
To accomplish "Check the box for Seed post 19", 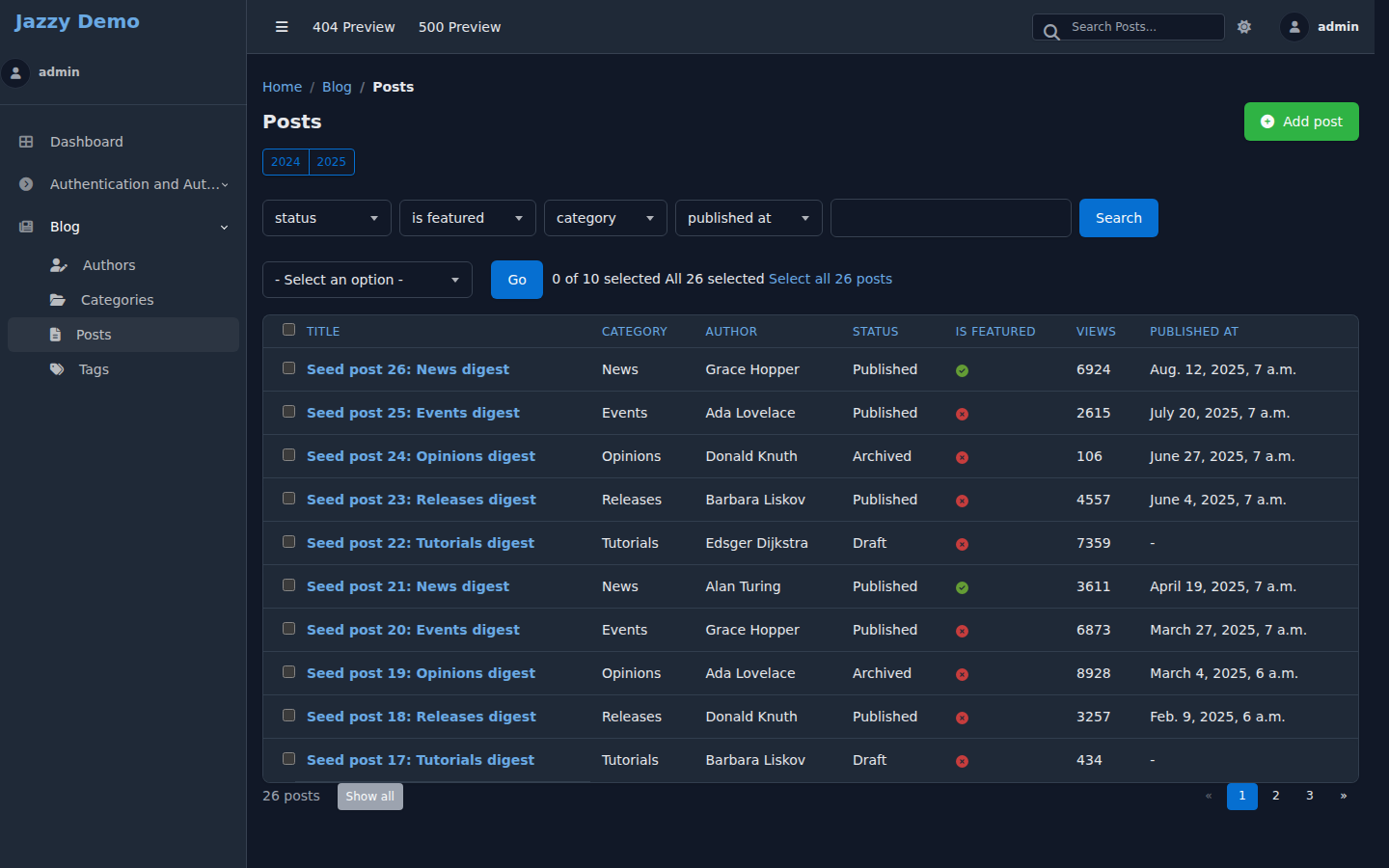I will pyautogui.click(x=288, y=672).
